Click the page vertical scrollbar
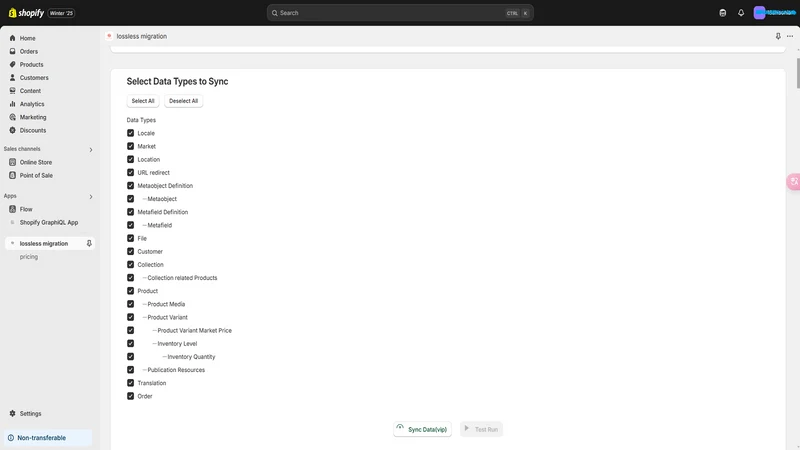Screen dimensions: 800x450 [798, 74]
